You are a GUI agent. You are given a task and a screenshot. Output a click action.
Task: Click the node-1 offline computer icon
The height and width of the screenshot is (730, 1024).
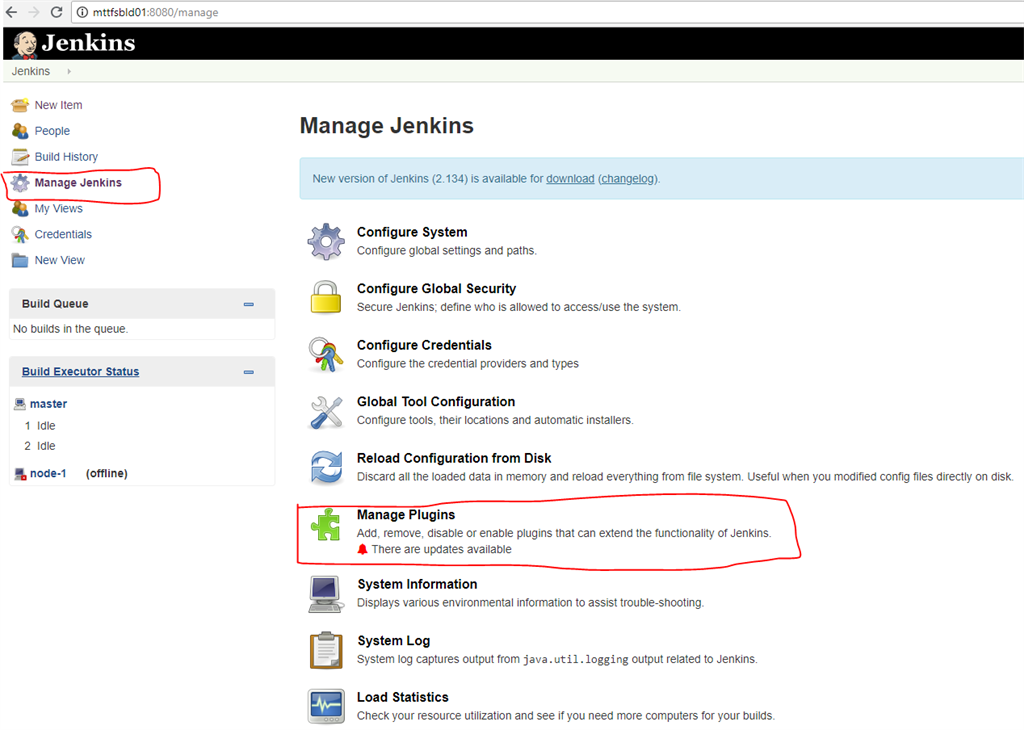pyautogui.click(x=20, y=474)
